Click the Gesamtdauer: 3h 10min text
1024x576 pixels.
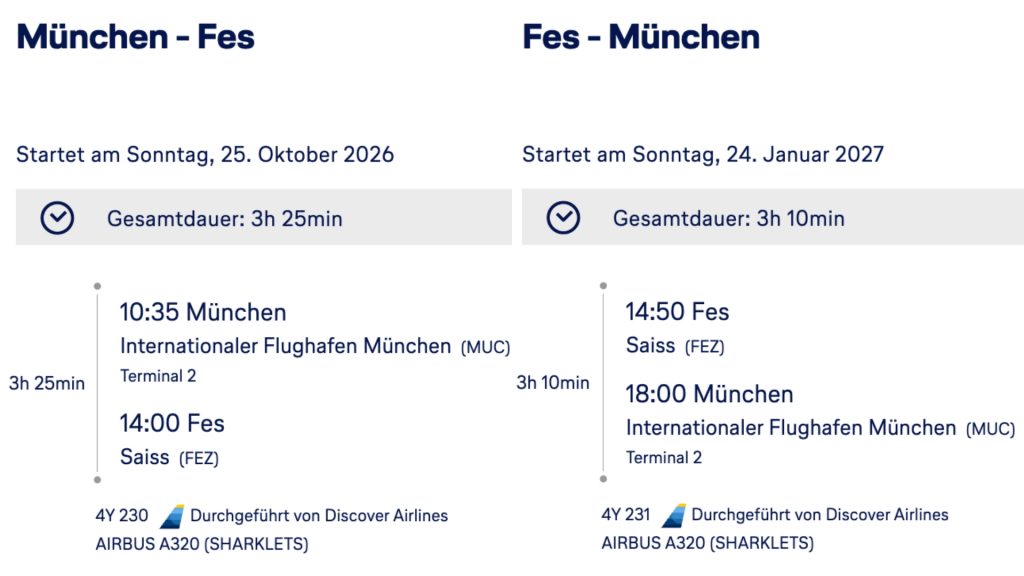tap(728, 219)
